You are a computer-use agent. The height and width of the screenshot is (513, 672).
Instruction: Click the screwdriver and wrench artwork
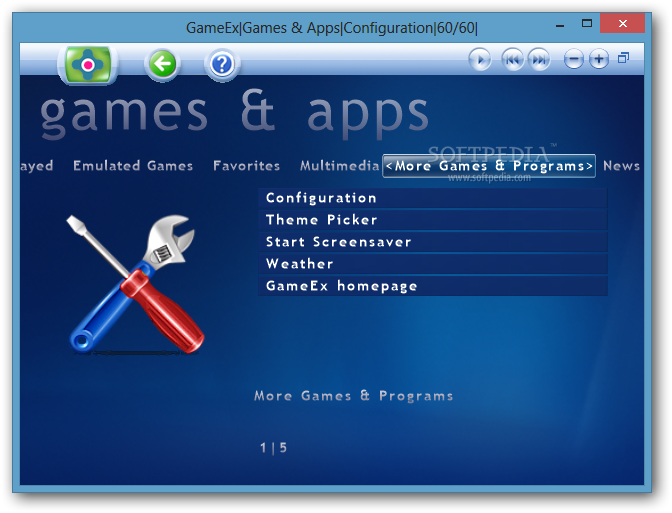coord(136,284)
